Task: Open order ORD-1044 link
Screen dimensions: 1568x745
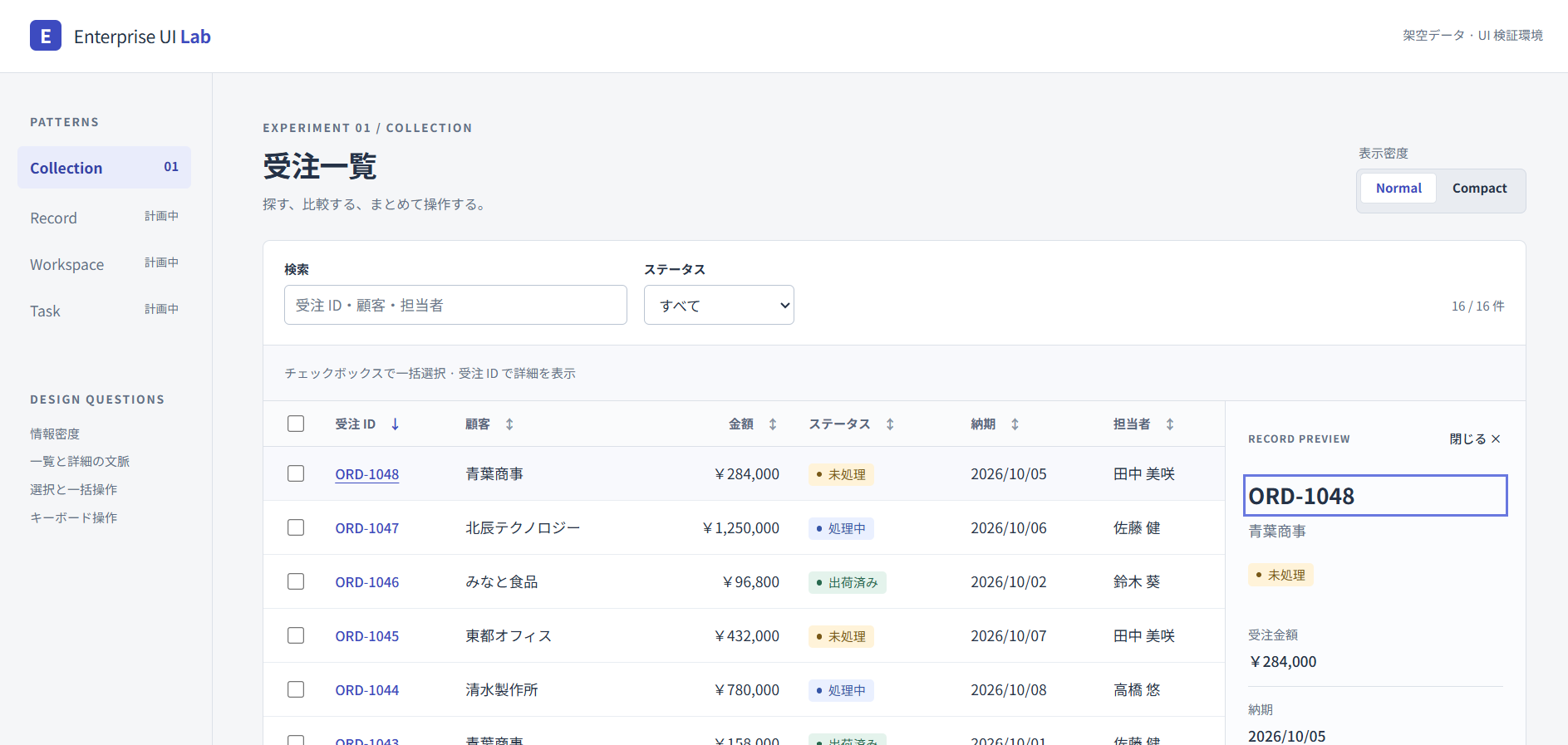Action: pos(367,690)
